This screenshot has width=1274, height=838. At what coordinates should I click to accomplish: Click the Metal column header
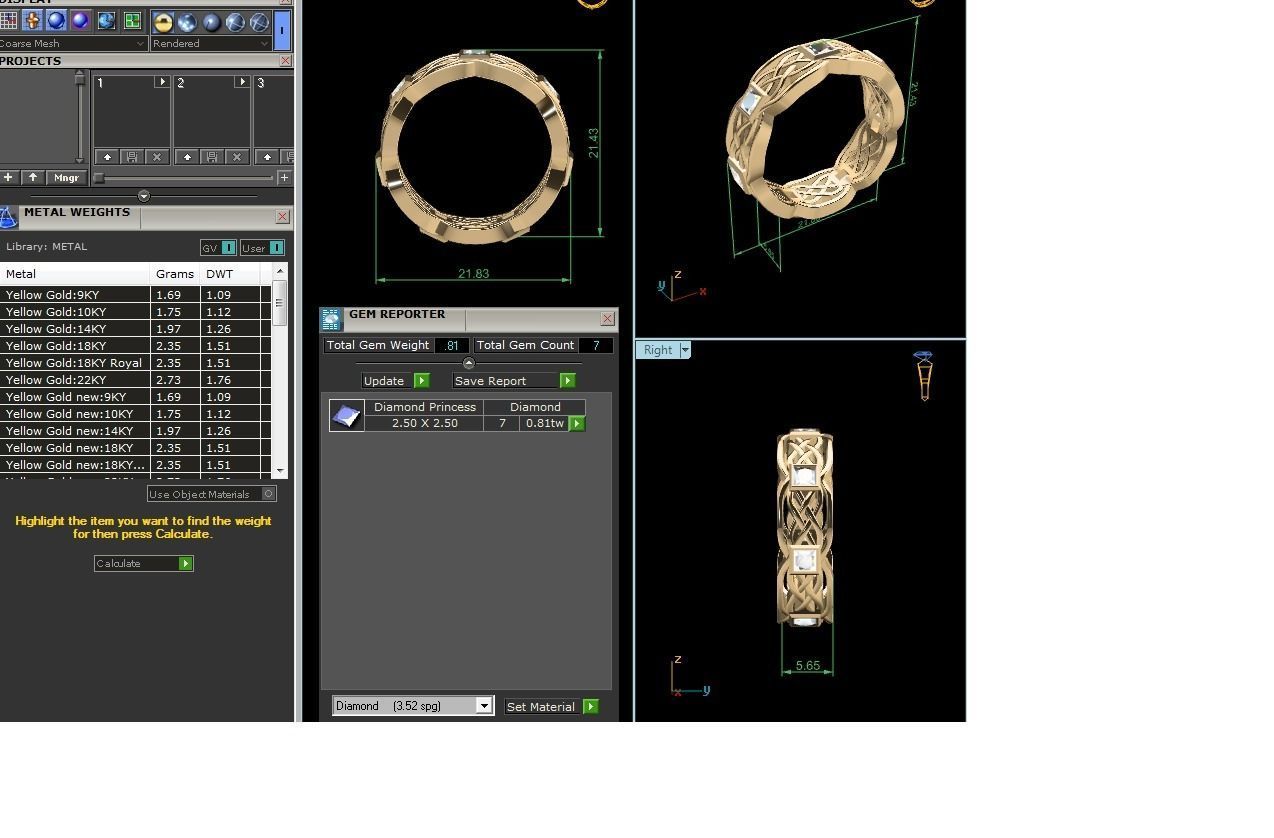click(75, 274)
